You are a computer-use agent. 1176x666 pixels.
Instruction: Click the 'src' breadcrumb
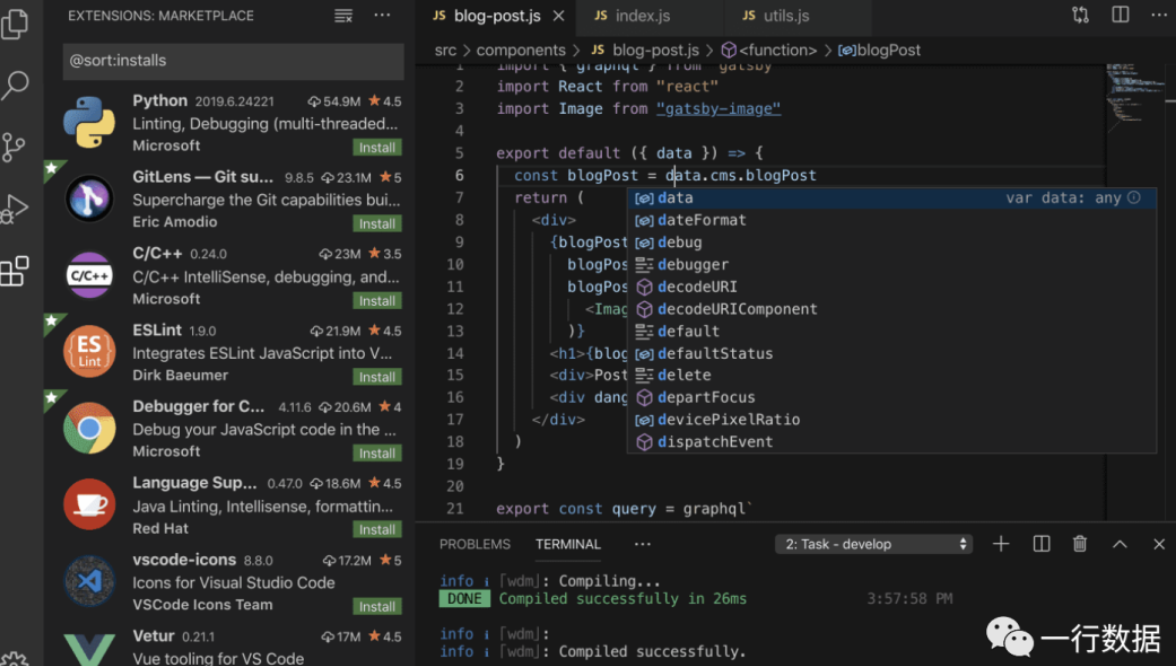pos(446,50)
